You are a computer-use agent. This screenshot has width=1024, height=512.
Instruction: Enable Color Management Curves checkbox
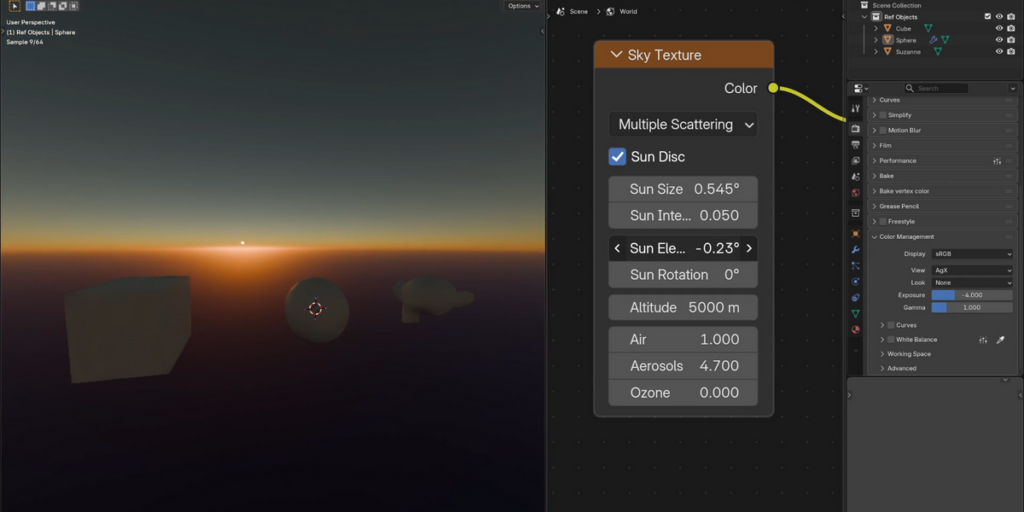891,325
